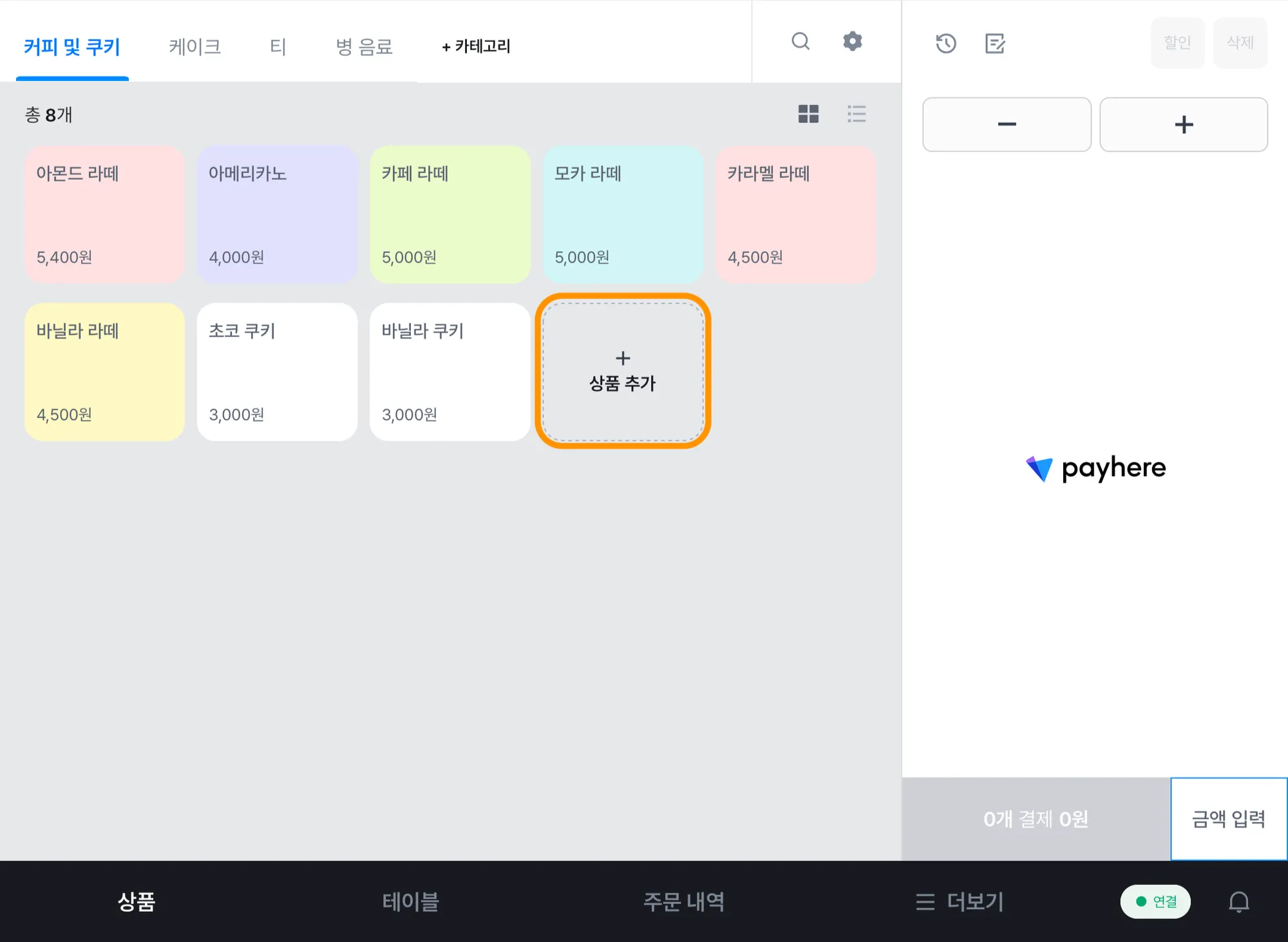Open 금액 입력 amount entry
The height and width of the screenshot is (942, 1288).
(1228, 818)
